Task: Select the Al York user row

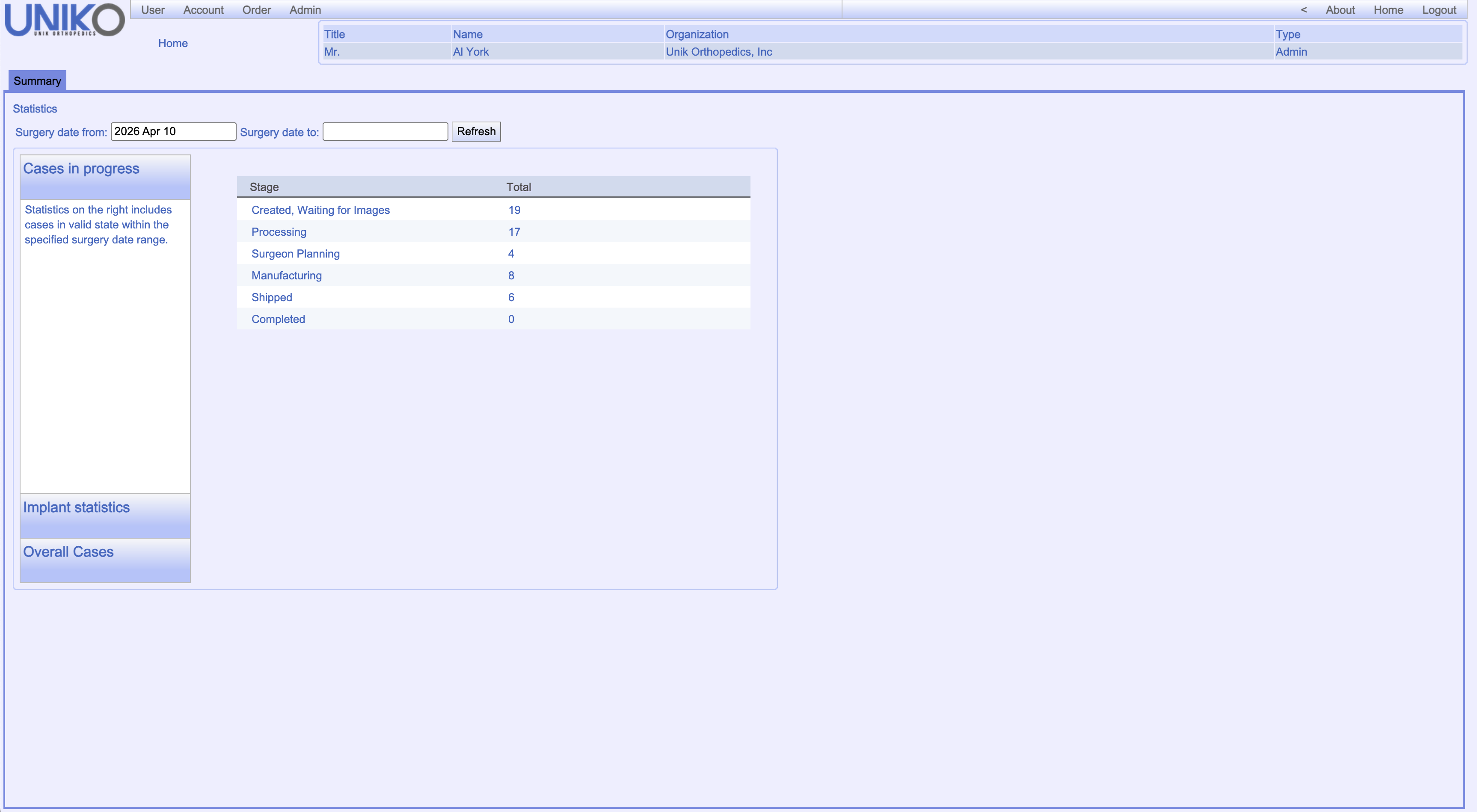Action: coord(471,52)
